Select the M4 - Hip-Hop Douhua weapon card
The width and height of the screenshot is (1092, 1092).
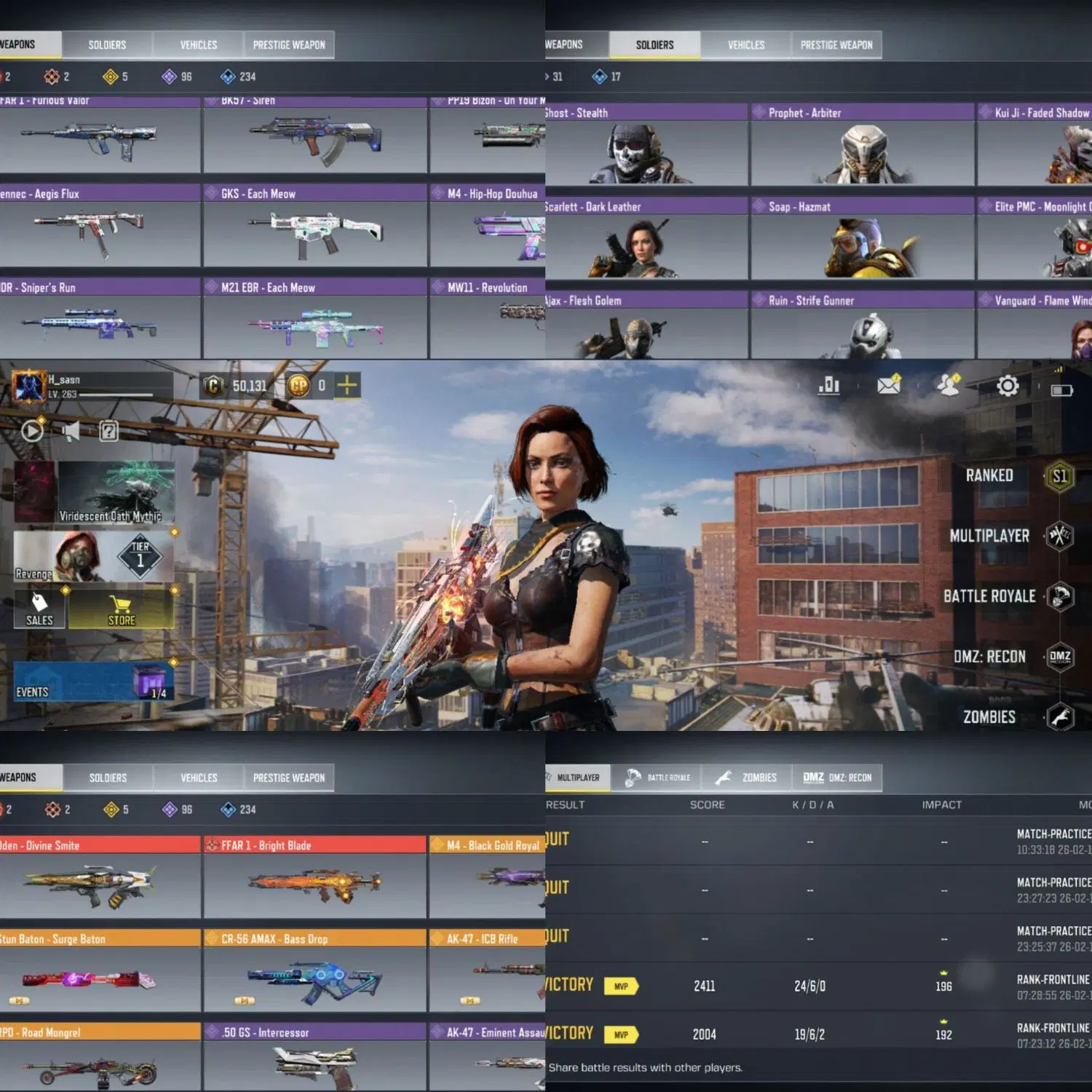[x=488, y=226]
